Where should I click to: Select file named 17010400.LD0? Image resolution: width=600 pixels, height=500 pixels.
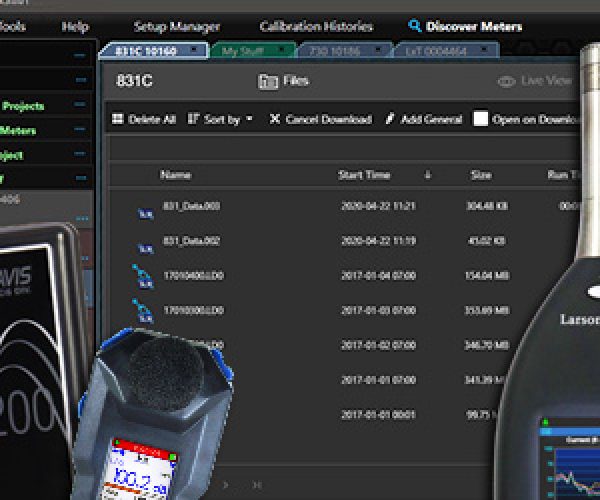(194, 275)
